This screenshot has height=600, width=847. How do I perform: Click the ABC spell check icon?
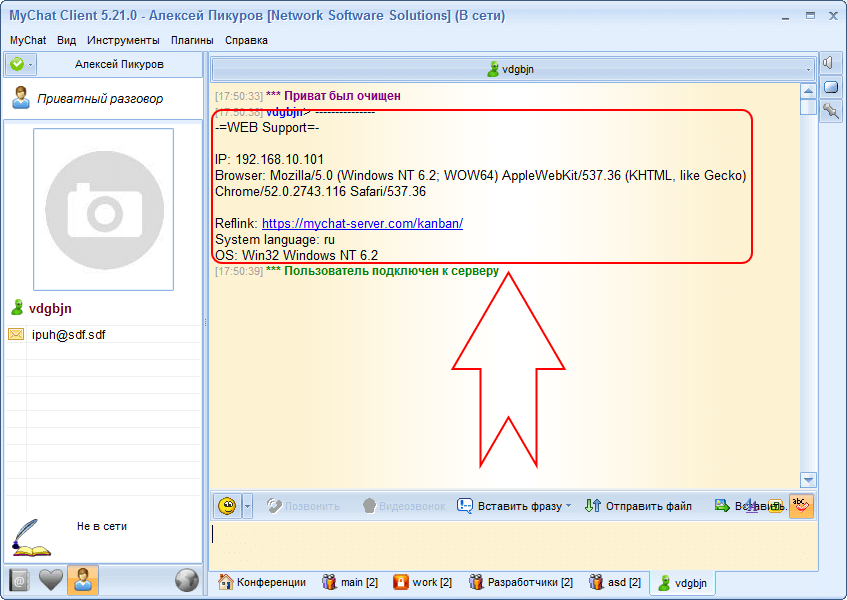pyautogui.click(x=802, y=506)
